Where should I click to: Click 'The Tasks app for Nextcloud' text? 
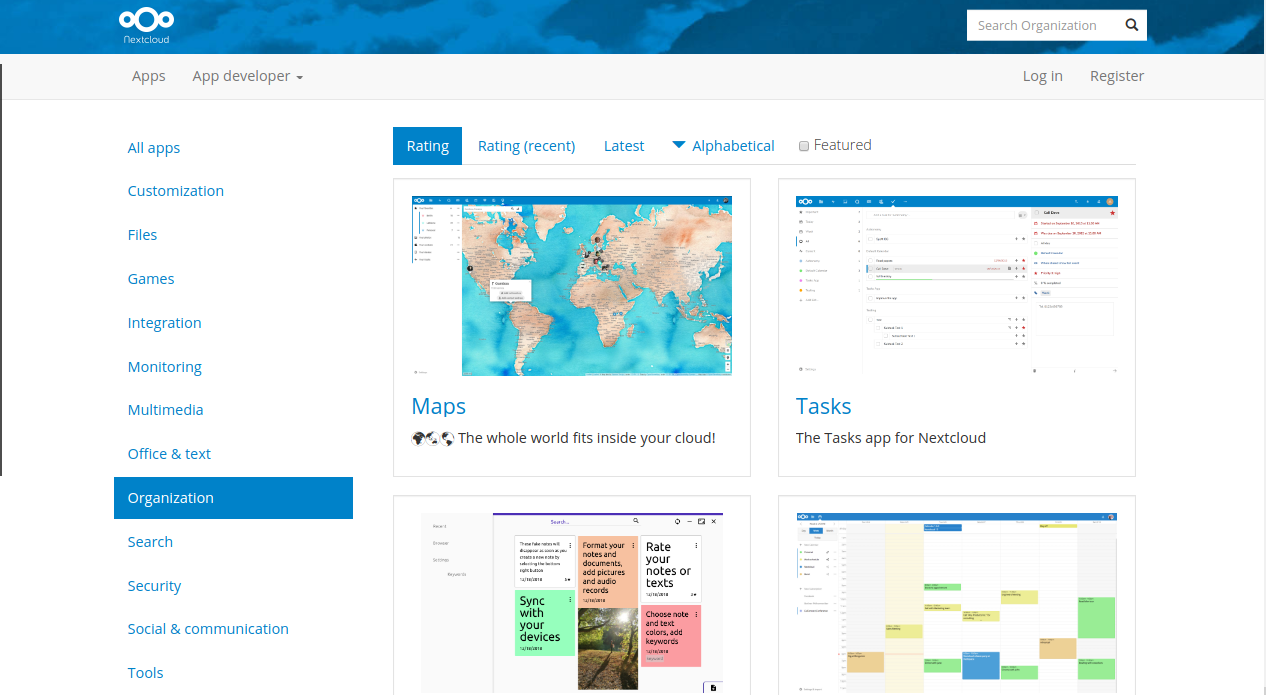(891, 438)
